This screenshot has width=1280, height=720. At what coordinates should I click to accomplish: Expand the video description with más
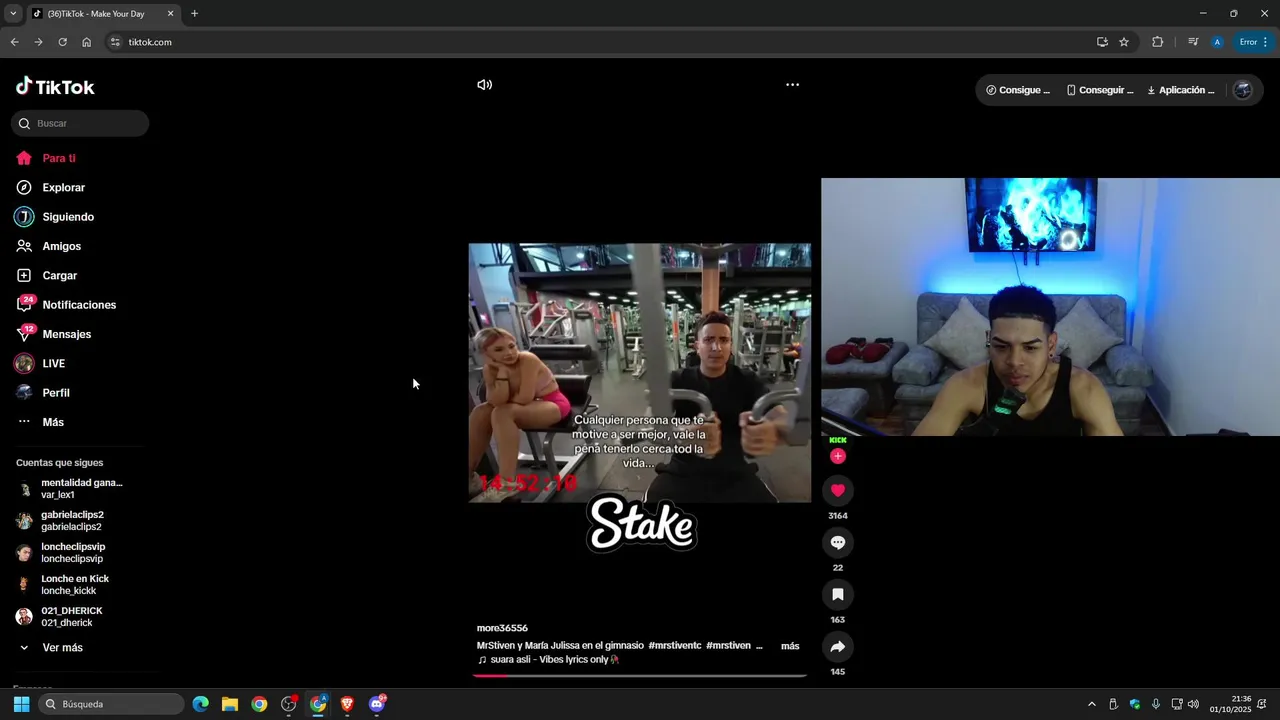[x=790, y=646]
